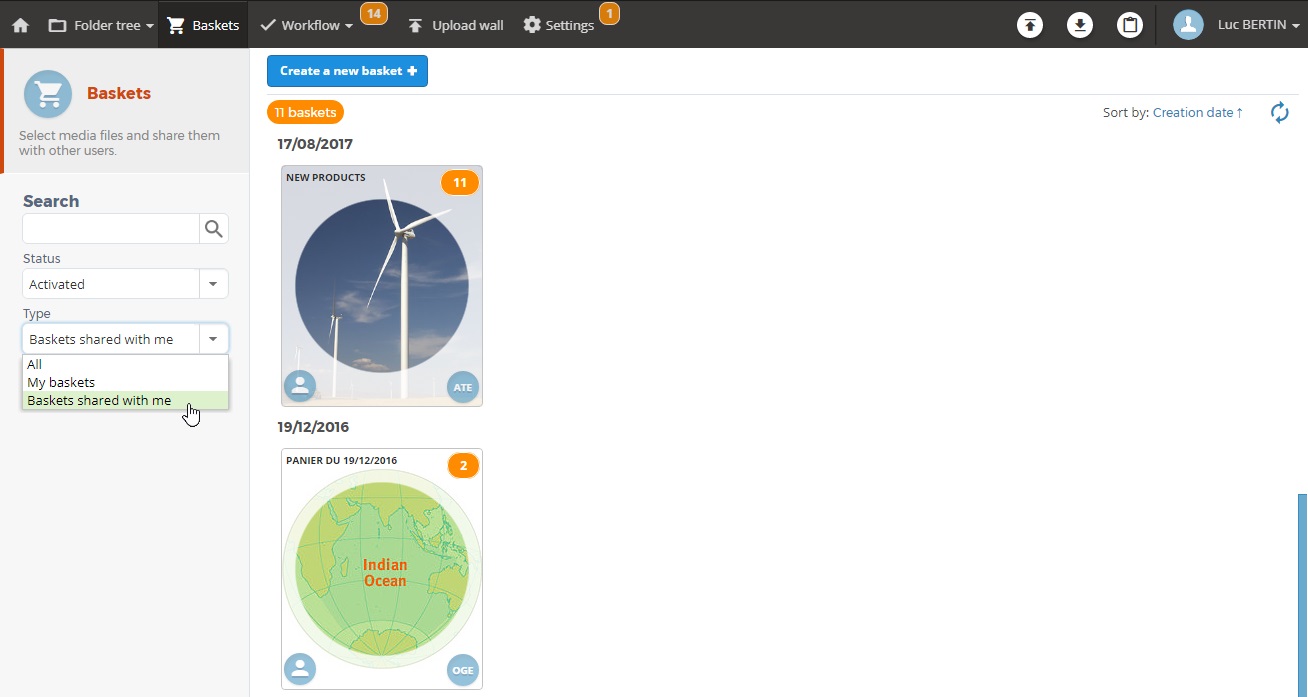Screen dimensions: 1308x697
Task: Click the 11 items badge on NEW PRODUCTS
Action: (x=460, y=183)
